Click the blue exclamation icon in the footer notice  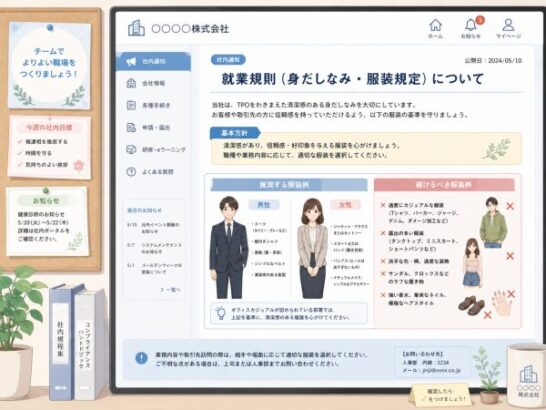click(141, 358)
